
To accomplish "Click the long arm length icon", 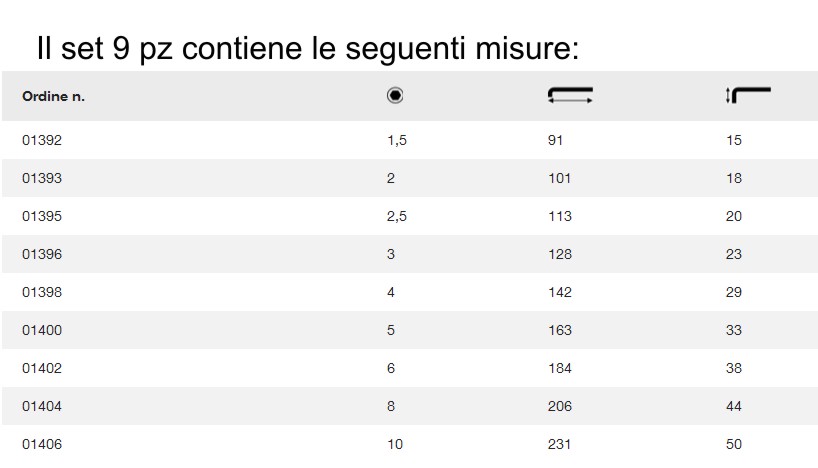I will click(x=570, y=96).
